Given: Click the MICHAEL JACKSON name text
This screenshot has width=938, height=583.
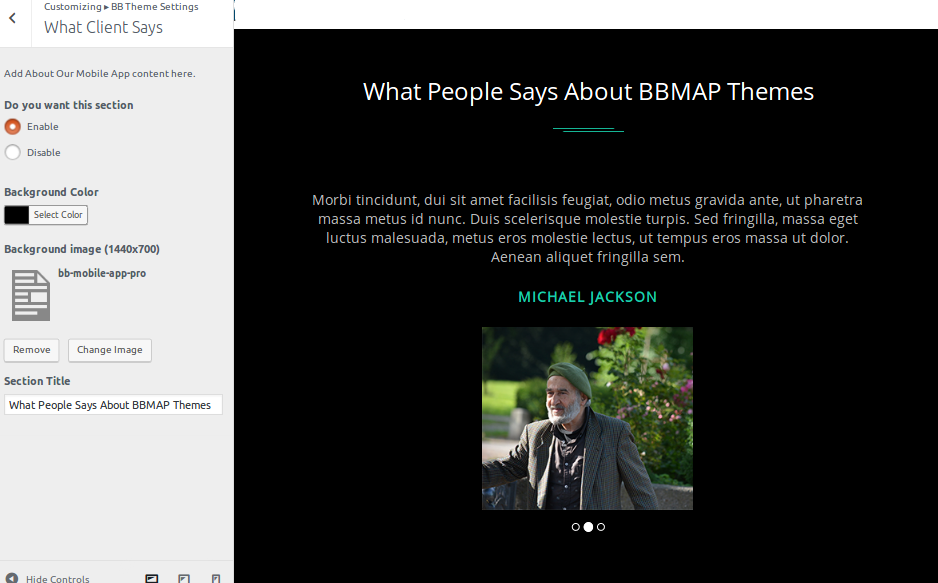Looking at the screenshot, I should [587, 297].
